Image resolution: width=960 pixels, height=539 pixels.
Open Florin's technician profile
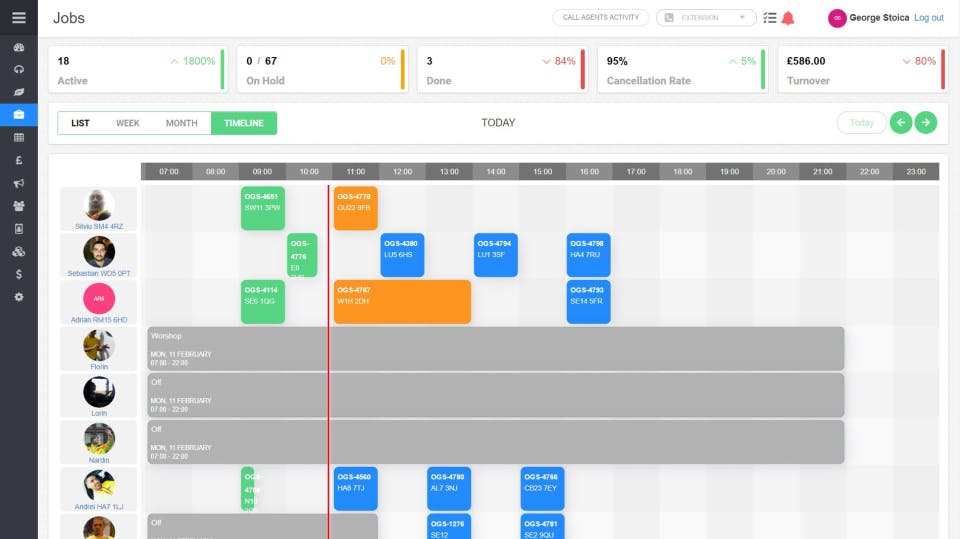[x=99, y=349]
